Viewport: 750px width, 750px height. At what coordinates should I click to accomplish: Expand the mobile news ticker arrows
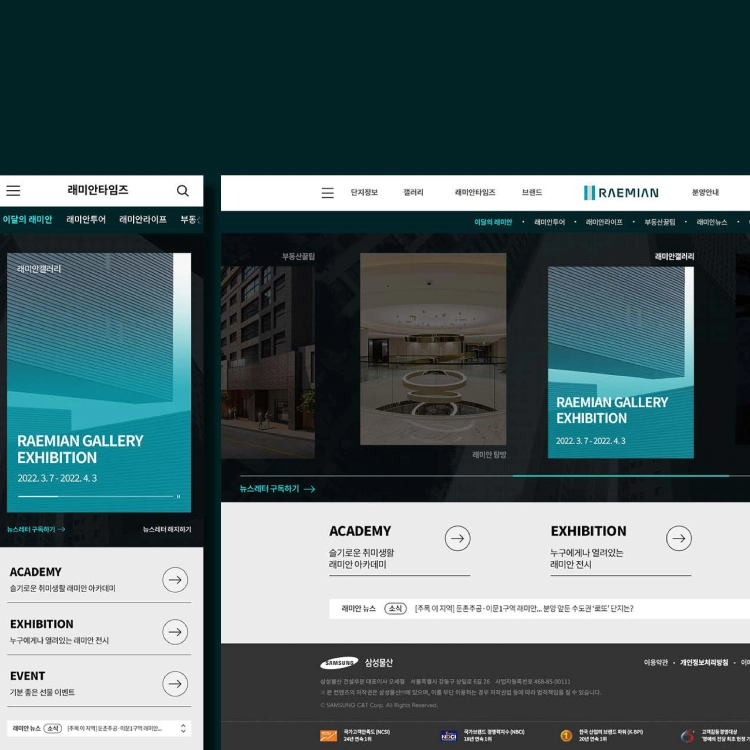[183, 728]
